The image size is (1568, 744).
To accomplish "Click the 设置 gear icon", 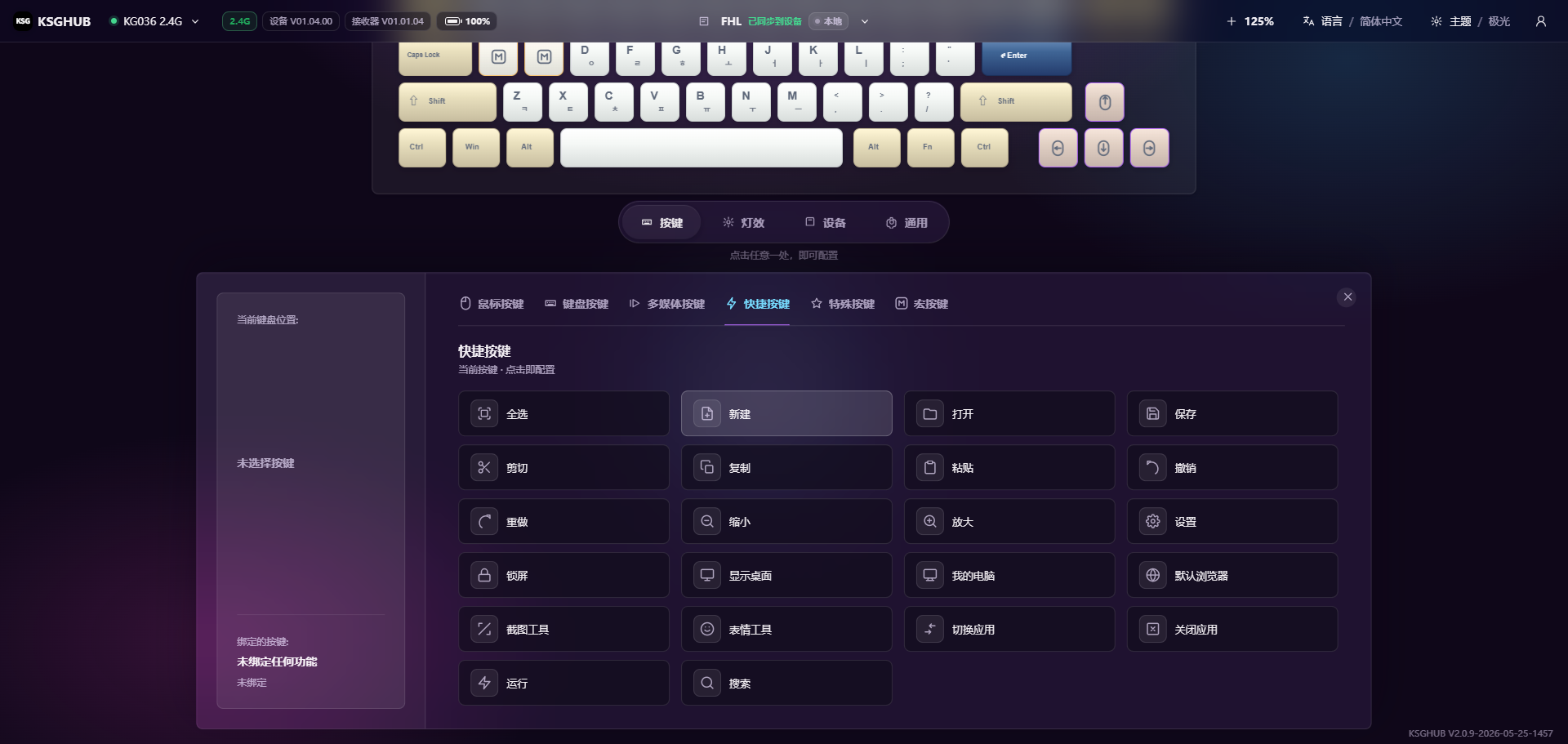I will click(x=1153, y=521).
